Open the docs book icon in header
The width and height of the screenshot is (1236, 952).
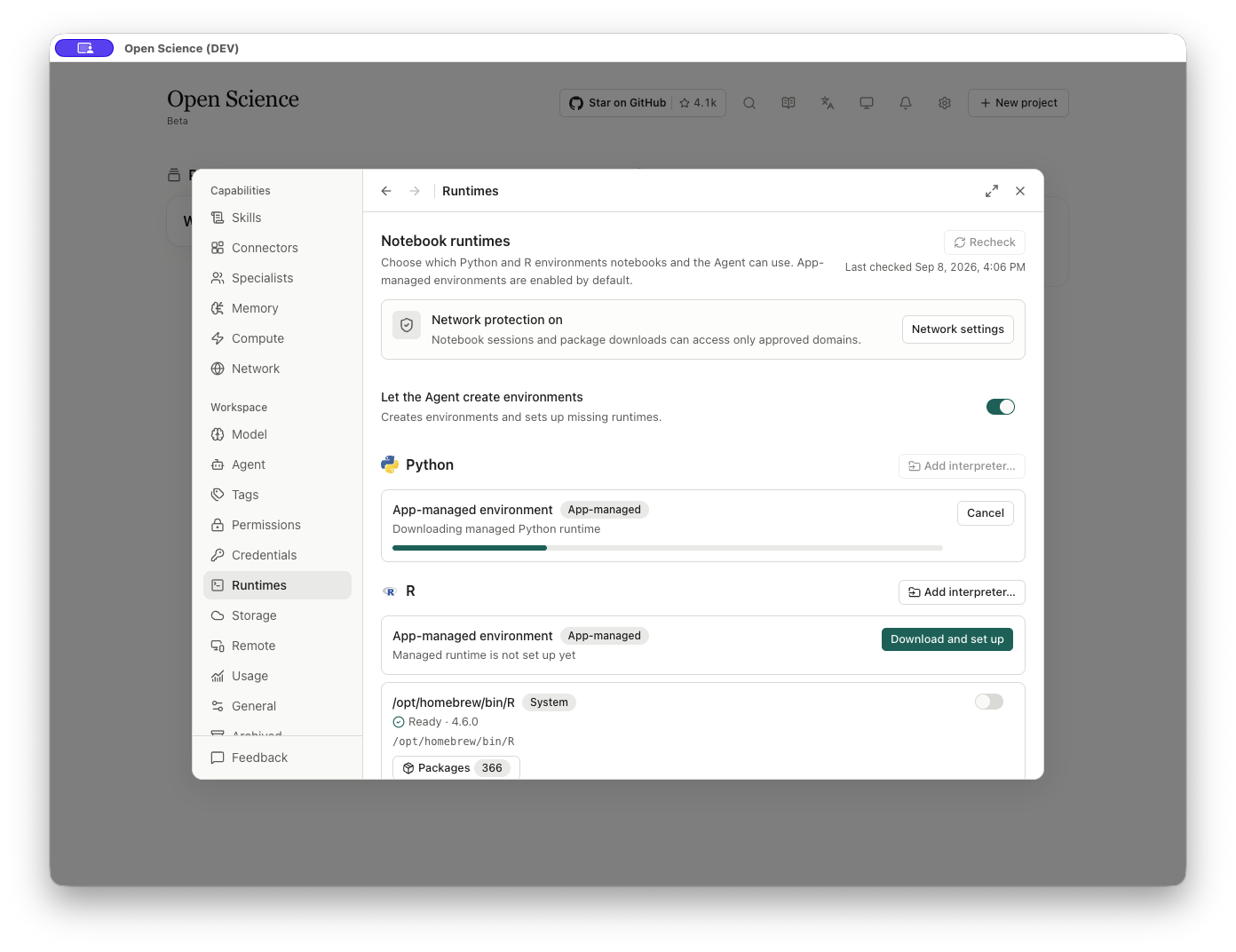(788, 103)
